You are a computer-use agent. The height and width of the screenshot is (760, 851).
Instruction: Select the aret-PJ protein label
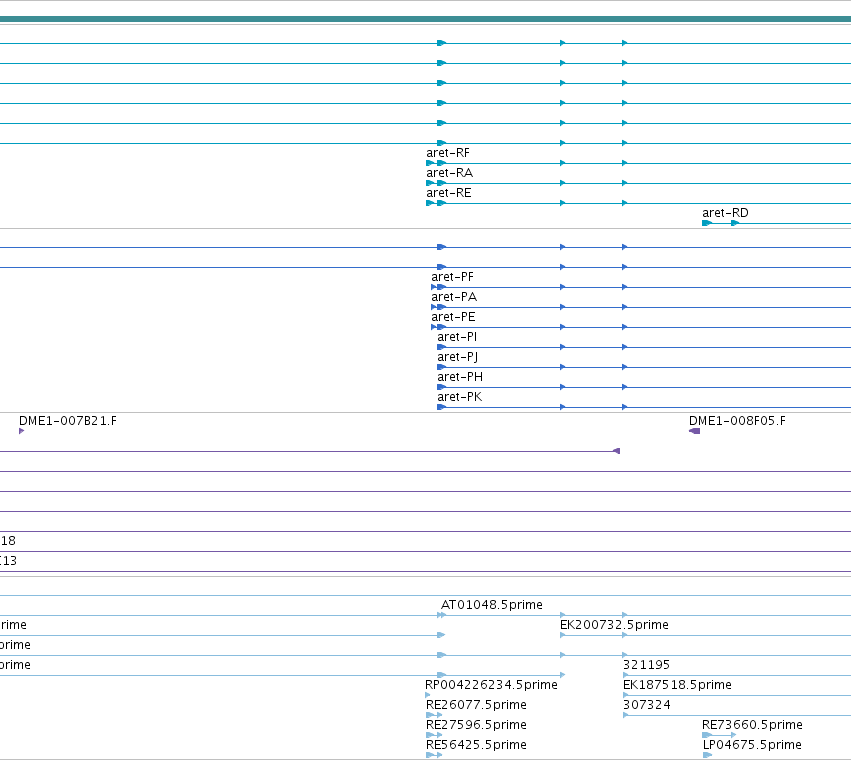[x=458, y=357]
